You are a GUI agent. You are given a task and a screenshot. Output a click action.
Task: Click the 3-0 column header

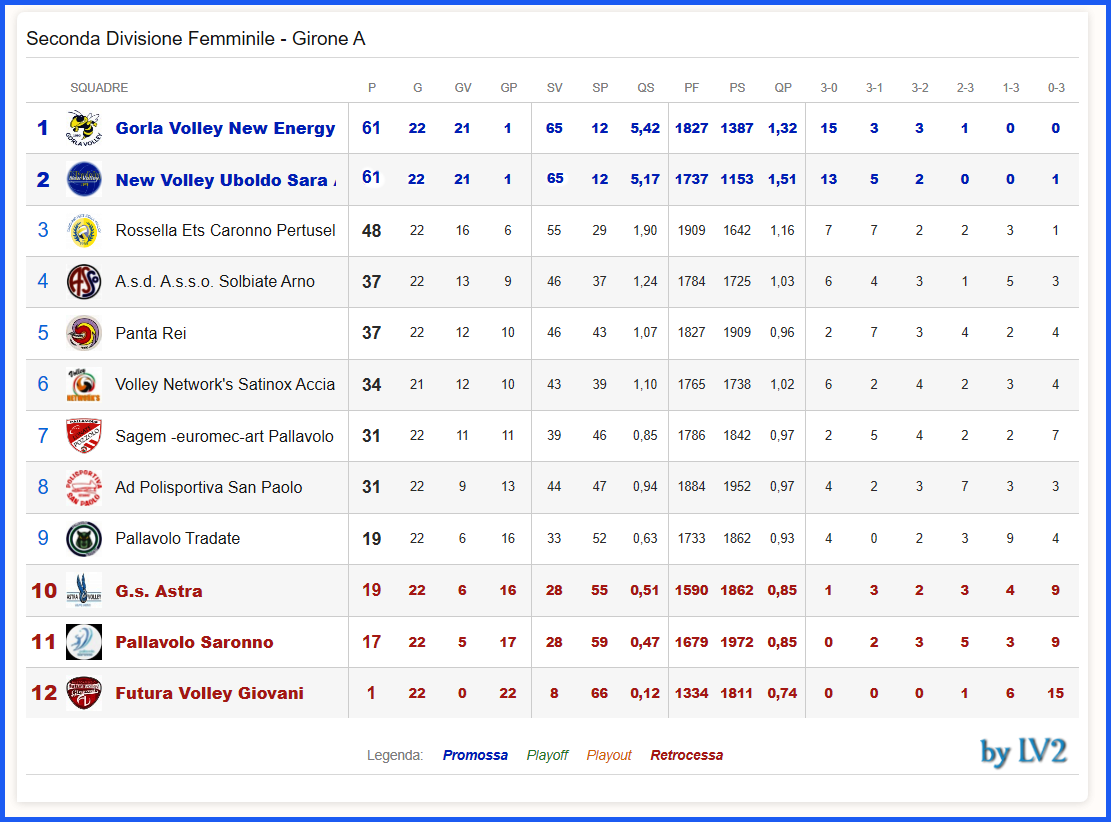828,88
